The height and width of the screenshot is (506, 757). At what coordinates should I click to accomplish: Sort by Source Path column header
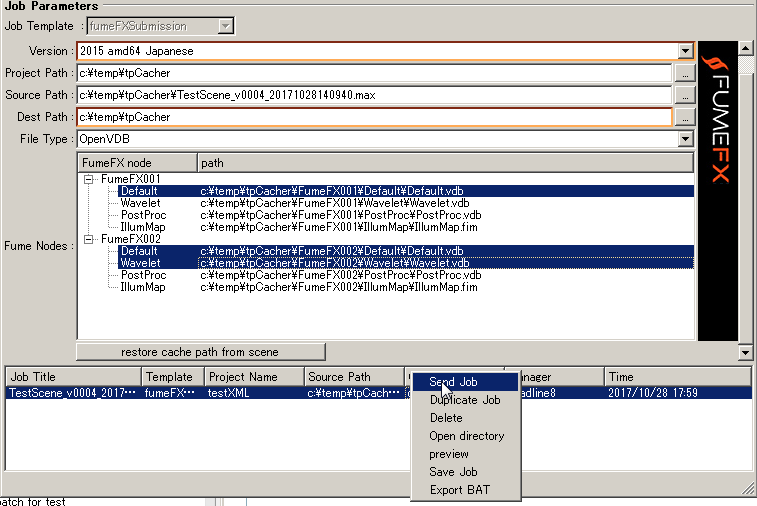coord(354,377)
